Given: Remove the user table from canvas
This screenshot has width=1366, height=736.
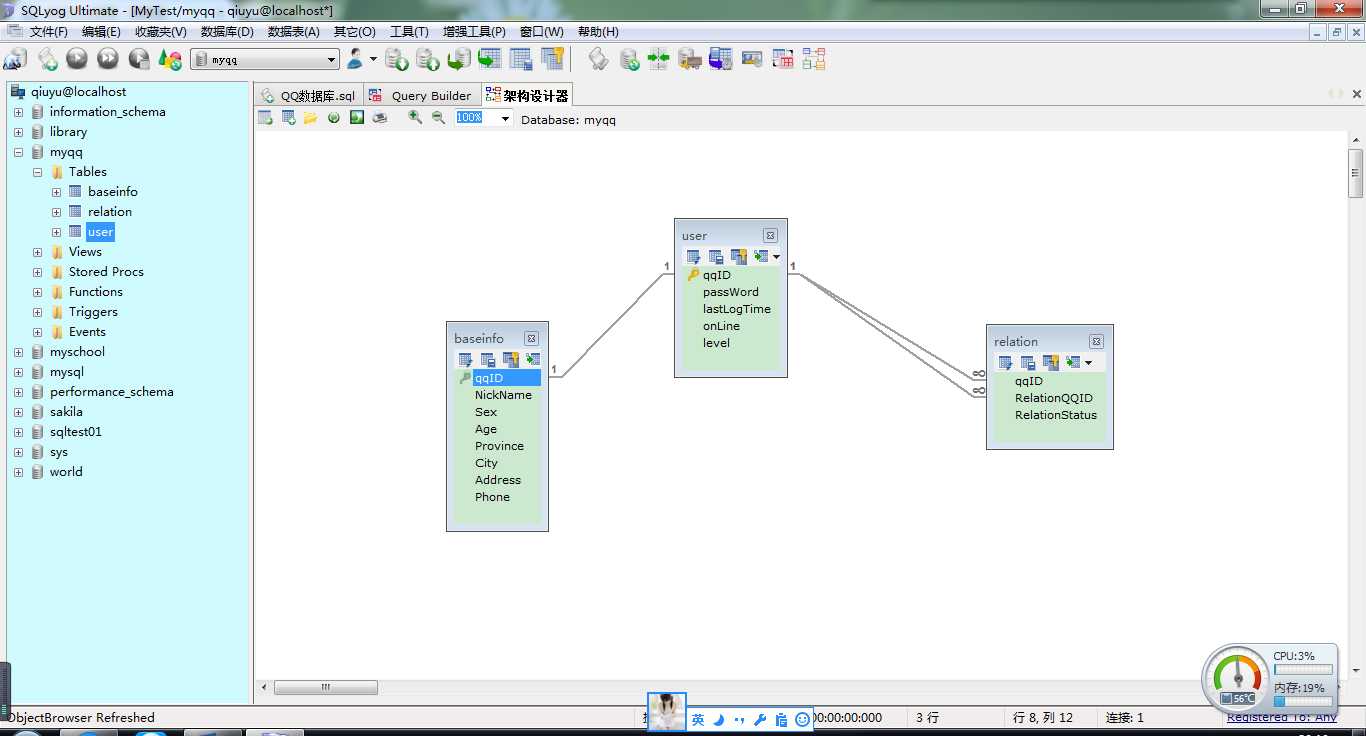Looking at the screenshot, I should (x=770, y=236).
